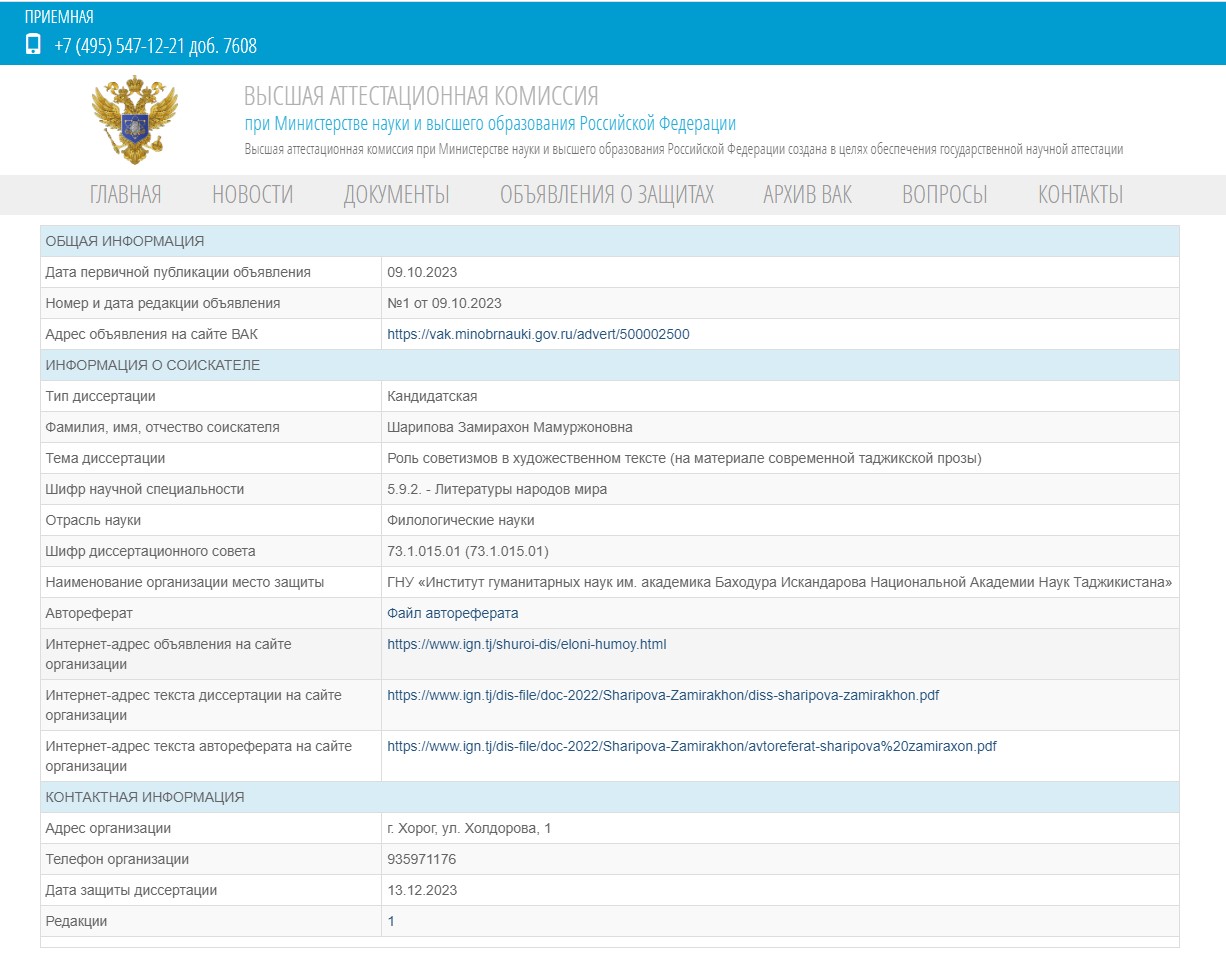Open the avtoreferat-sharipova pdf link
Image resolution: width=1226 pixels, height=959 pixels.
click(x=692, y=746)
